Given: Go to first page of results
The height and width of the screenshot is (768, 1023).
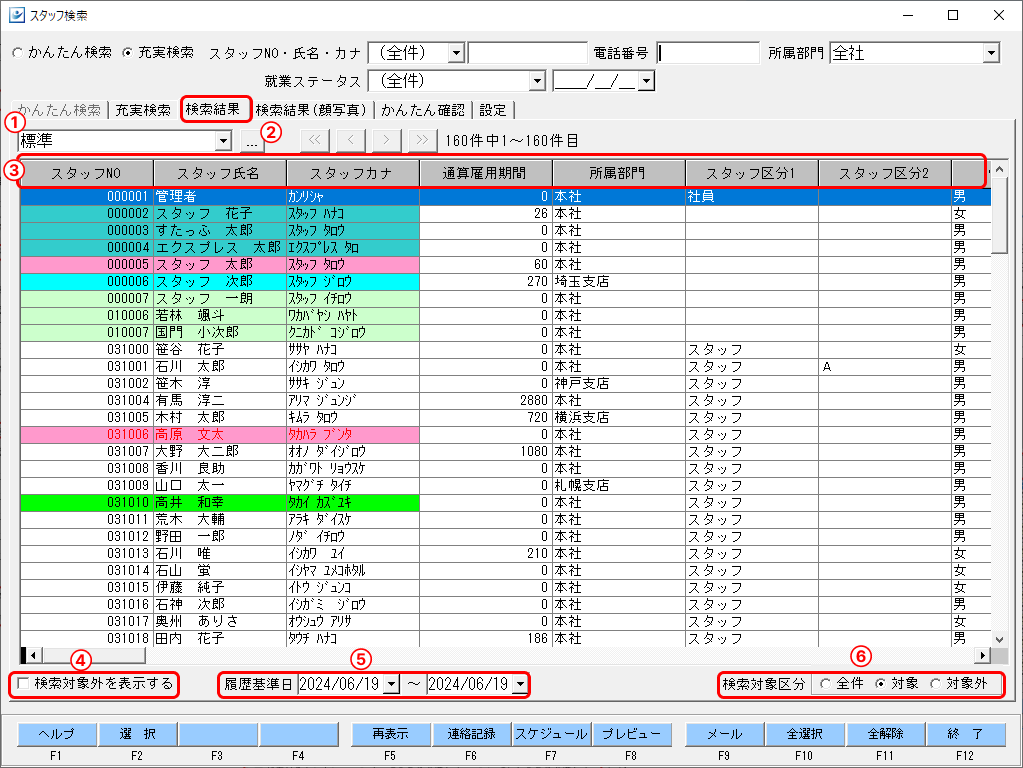Looking at the screenshot, I should point(314,140).
